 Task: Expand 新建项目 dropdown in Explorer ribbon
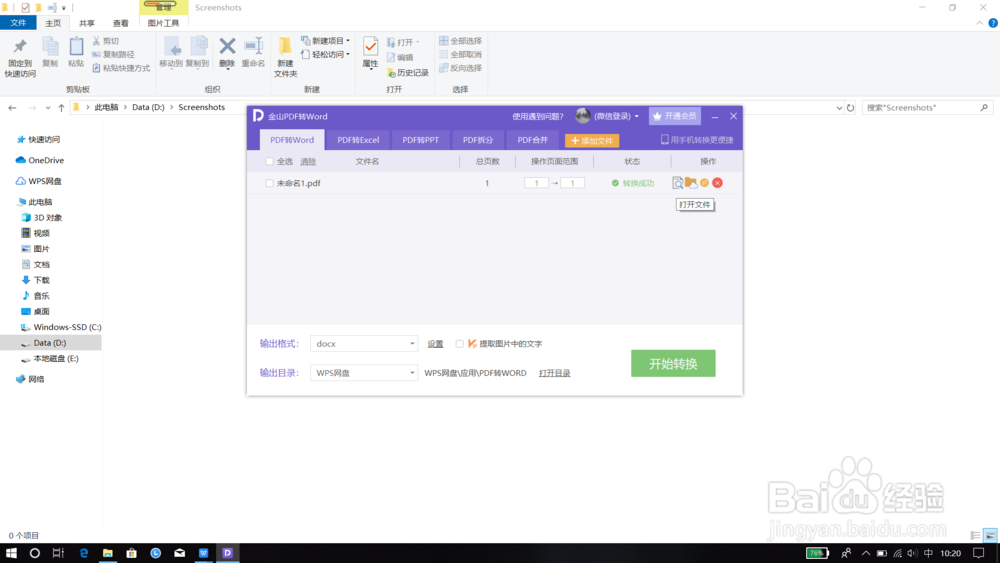pos(348,41)
